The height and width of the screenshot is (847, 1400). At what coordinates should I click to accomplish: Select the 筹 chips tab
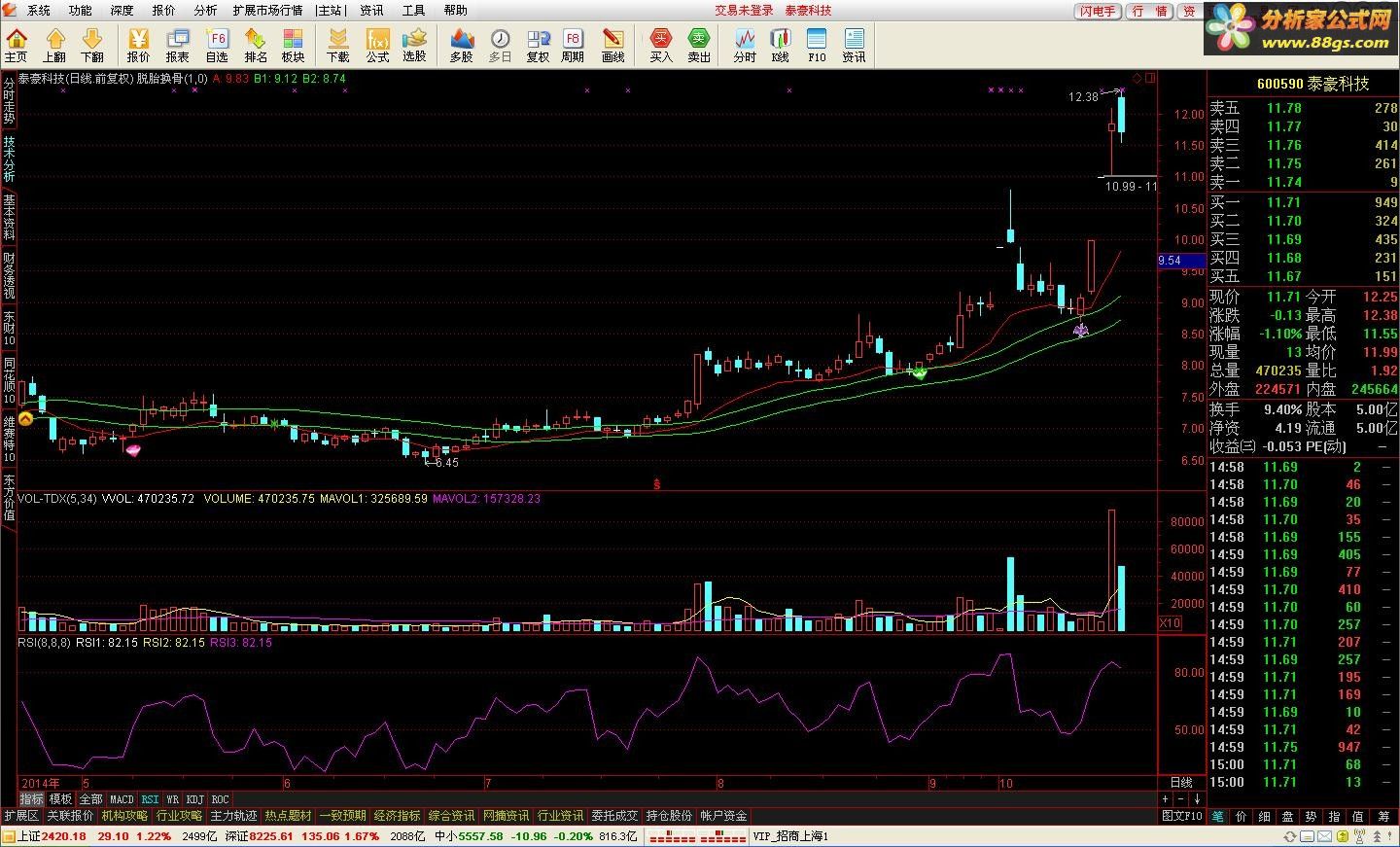pos(1383,816)
